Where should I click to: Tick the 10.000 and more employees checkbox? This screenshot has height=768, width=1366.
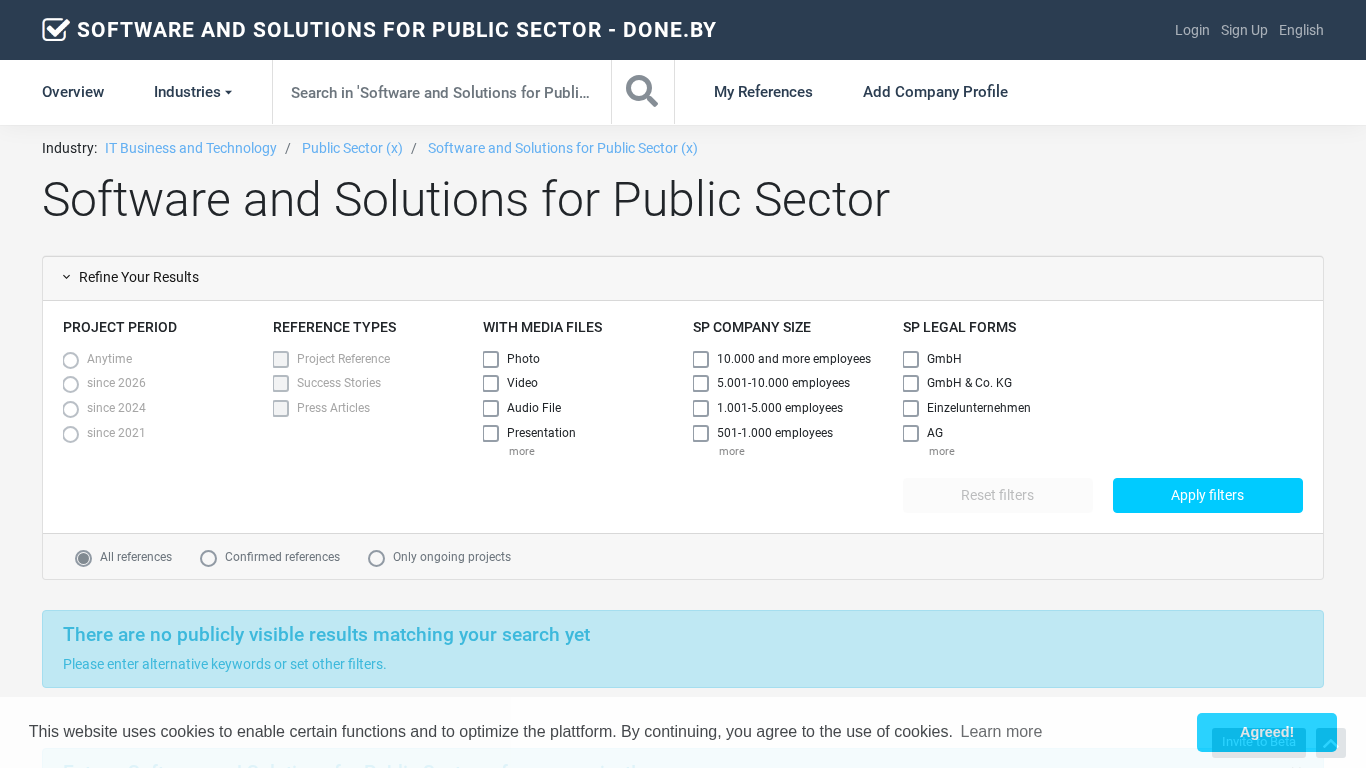[701, 359]
